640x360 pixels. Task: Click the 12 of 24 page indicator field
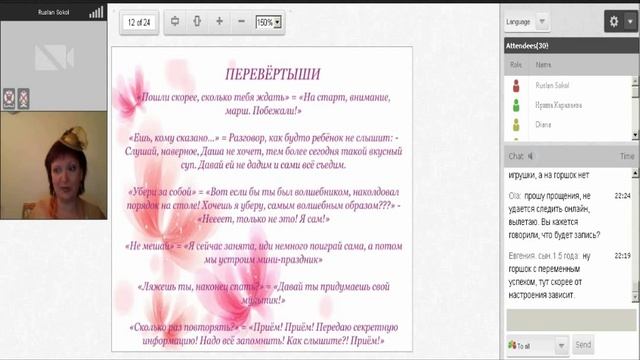[139, 22]
